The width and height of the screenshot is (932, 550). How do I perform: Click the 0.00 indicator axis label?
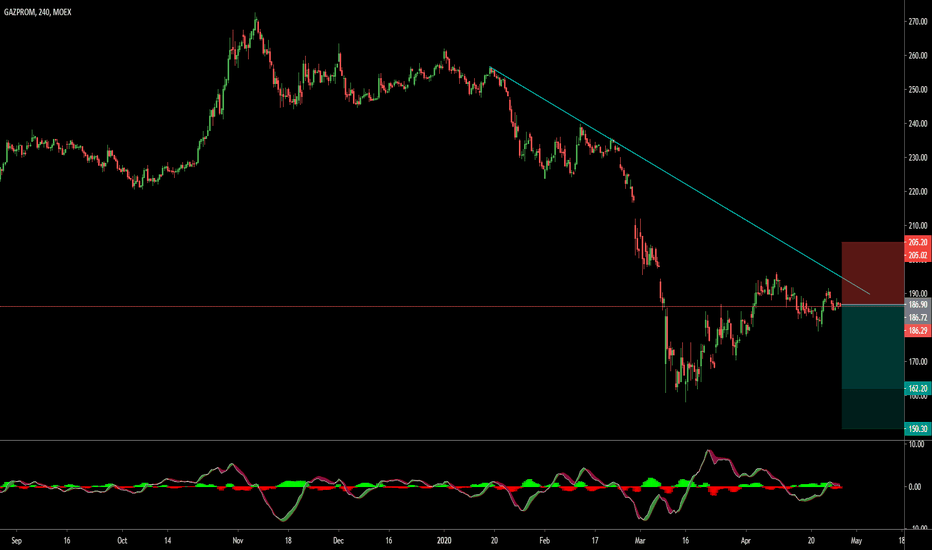tap(916, 486)
